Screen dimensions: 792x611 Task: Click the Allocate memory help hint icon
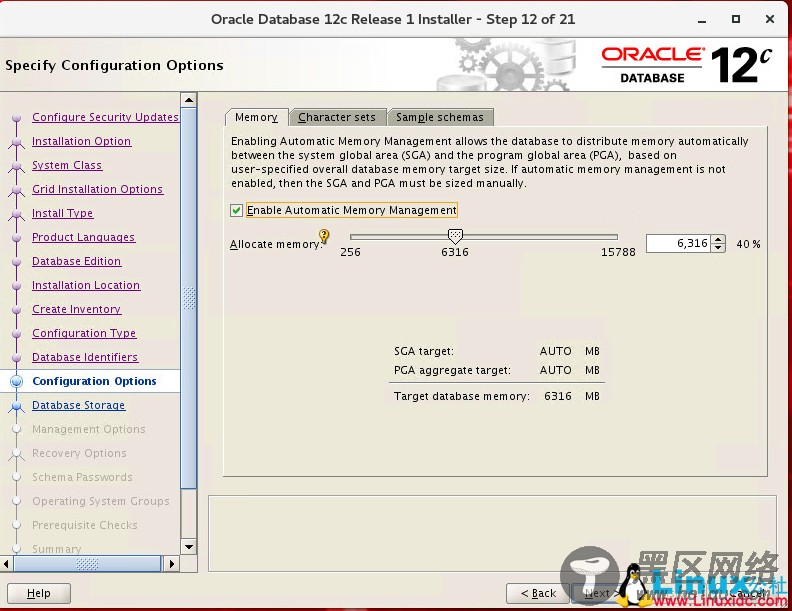(324, 235)
